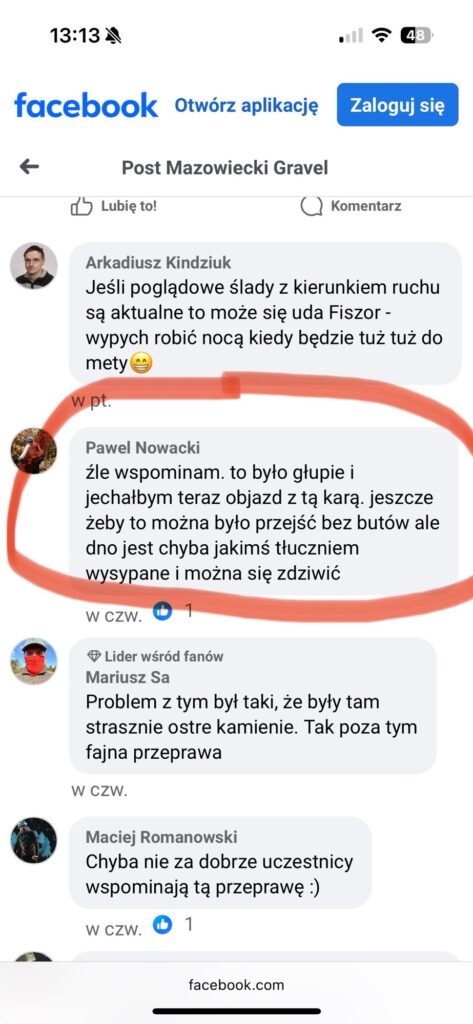Tap the facebook.com address bar
Viewport: 473px width, 1024px height.
(236, 985)
